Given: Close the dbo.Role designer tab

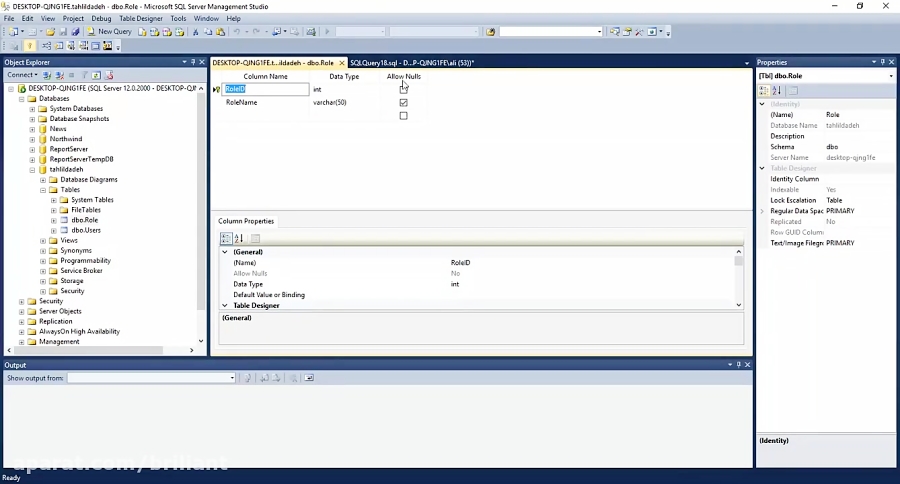Looking at the screenshot, I should 342,63.
